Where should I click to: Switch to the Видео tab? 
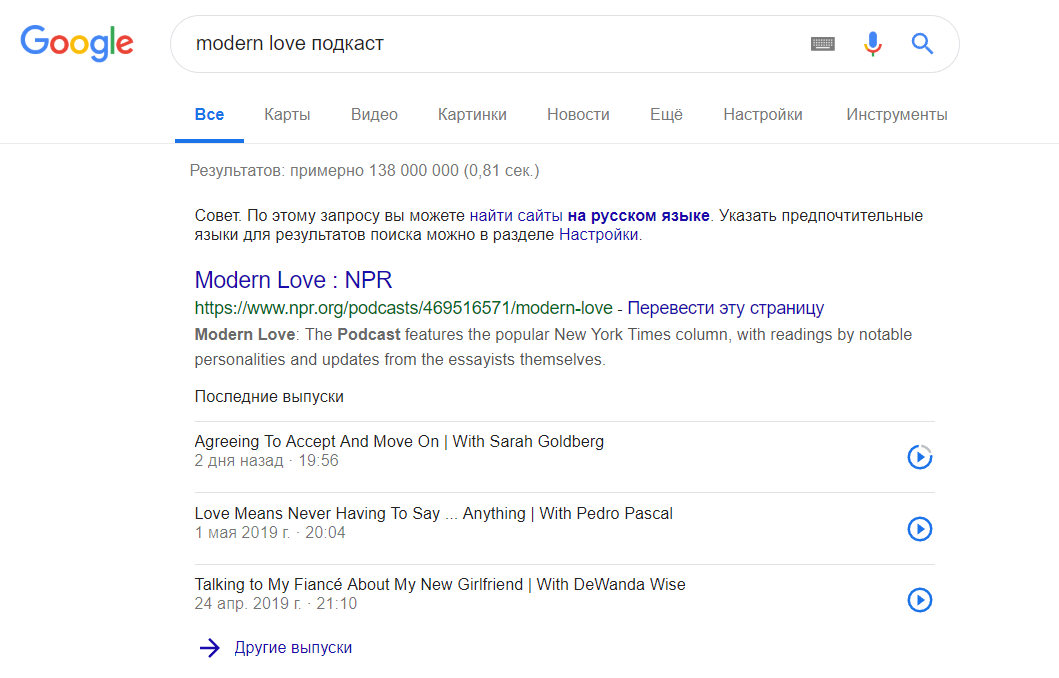pos(374,115)
